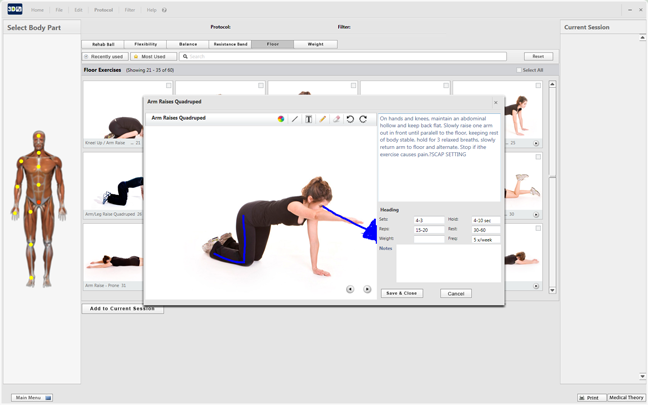Switch to the Rehab Ball tab
This screenshot has width=648, height=405.
[x=103, y=44]
